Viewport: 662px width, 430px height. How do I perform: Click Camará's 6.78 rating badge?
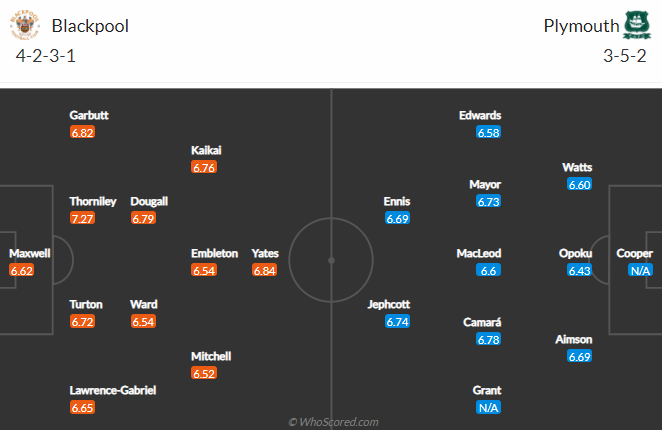488,339
